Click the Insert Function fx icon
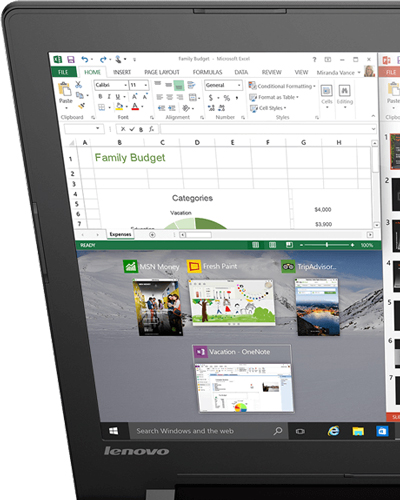This screenshot has height=500, width=400. tap(151, 129)
